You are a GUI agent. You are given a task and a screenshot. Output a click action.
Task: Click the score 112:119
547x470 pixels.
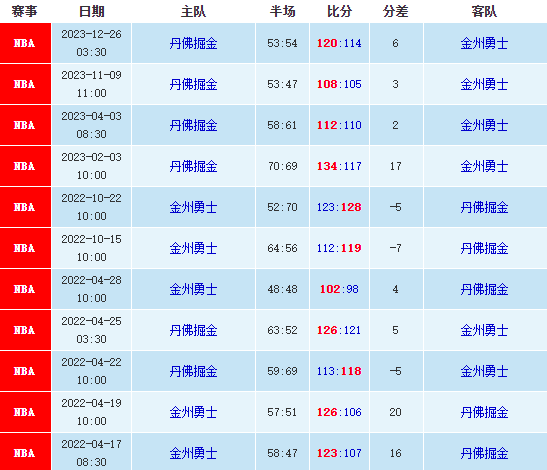(x=339, y=248)
